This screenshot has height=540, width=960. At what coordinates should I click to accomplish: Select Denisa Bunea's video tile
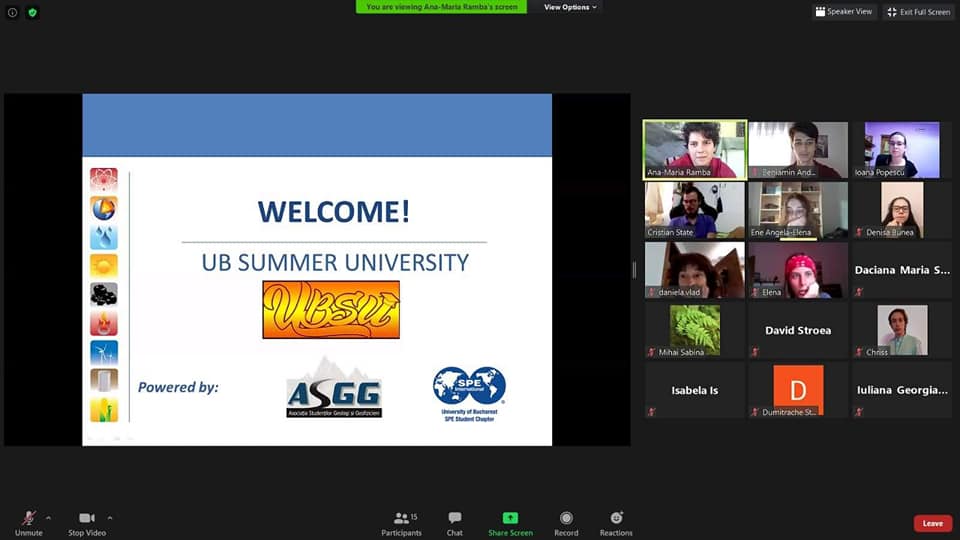tap(902, 210)
